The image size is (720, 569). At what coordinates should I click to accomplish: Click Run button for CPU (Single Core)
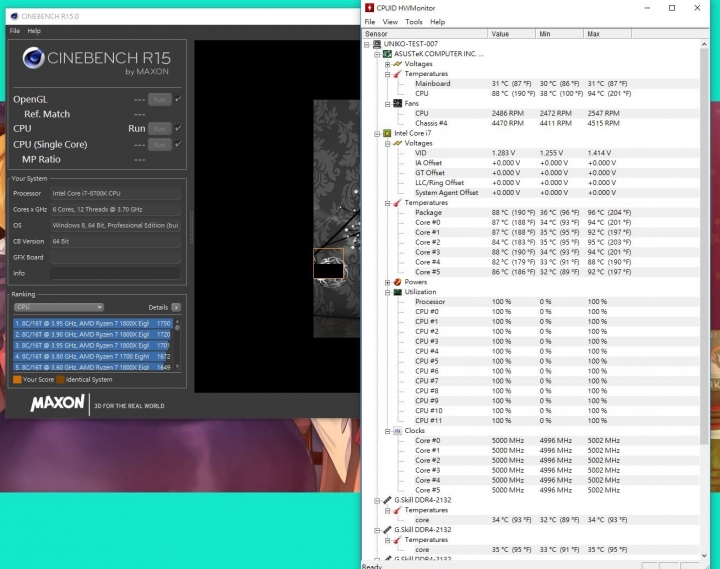(x=159, y=145)
